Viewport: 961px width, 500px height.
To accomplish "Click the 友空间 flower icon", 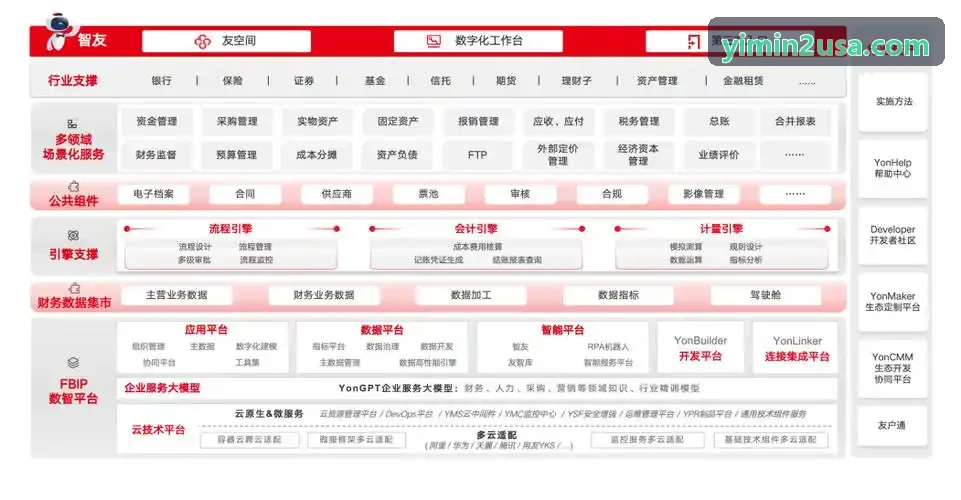I will (x=202, y=41).
